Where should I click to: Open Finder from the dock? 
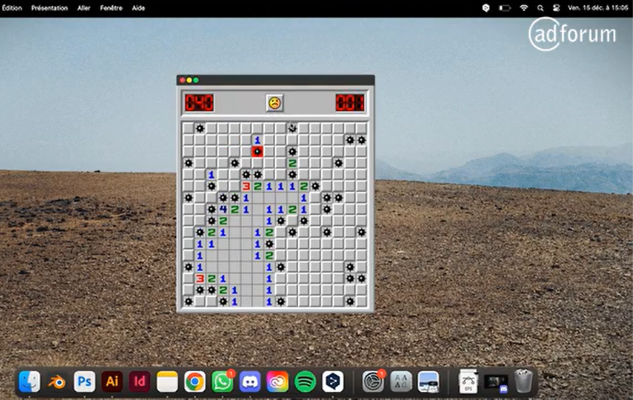pos(30,381)
